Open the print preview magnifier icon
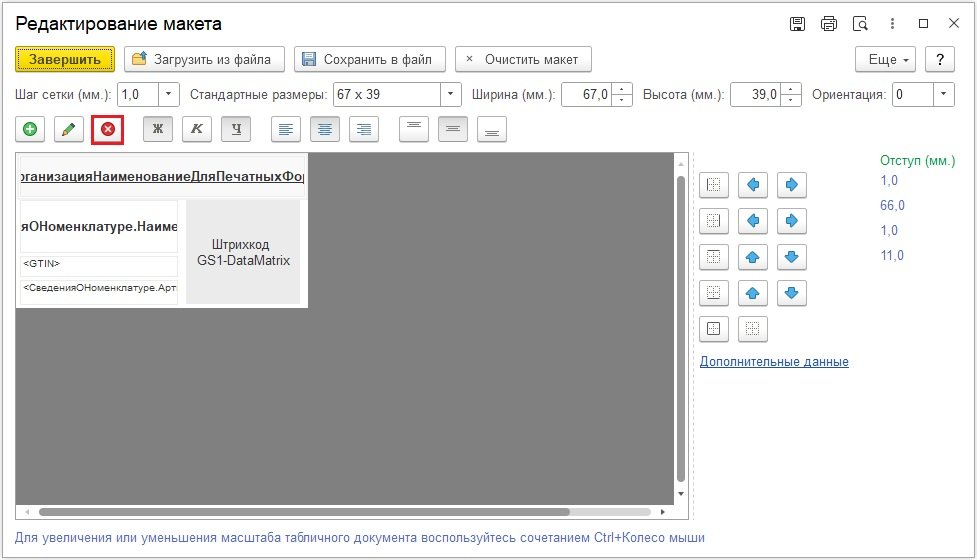977x560 pixels. (859, 24)
